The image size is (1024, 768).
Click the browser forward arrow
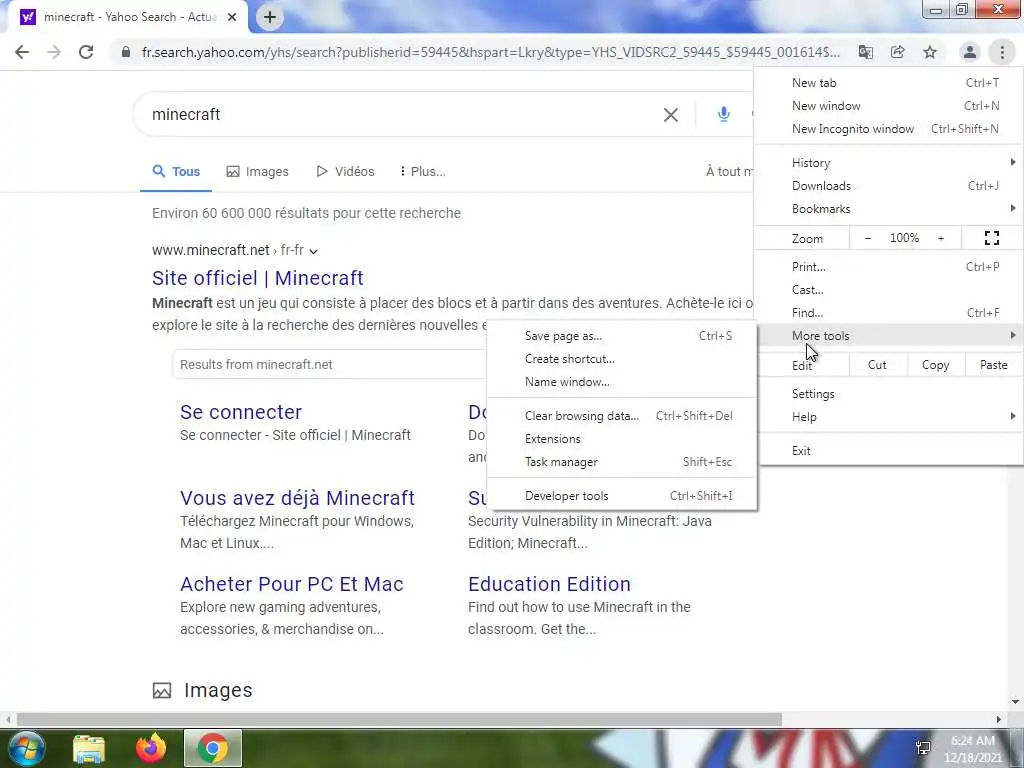[54, 52]
